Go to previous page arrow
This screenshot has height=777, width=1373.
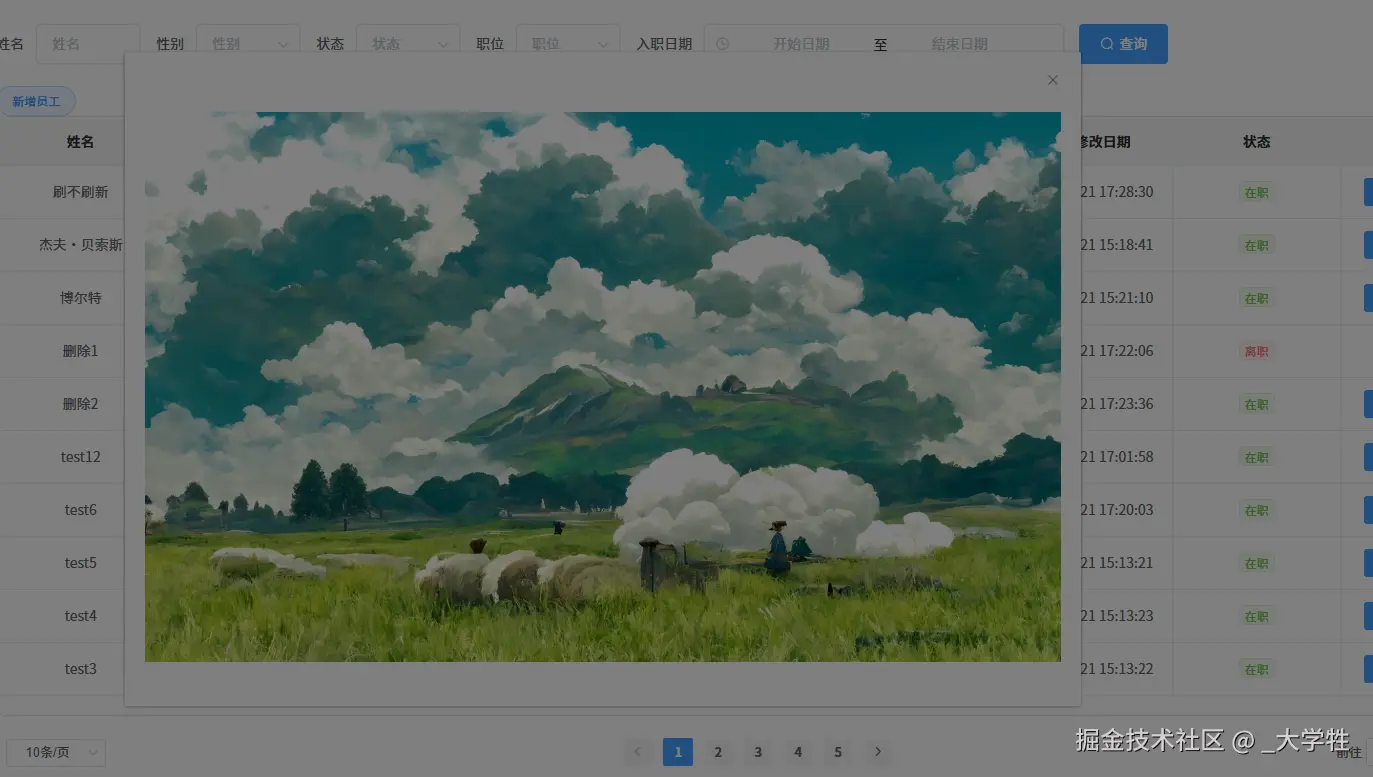click(x=638, y=752)
